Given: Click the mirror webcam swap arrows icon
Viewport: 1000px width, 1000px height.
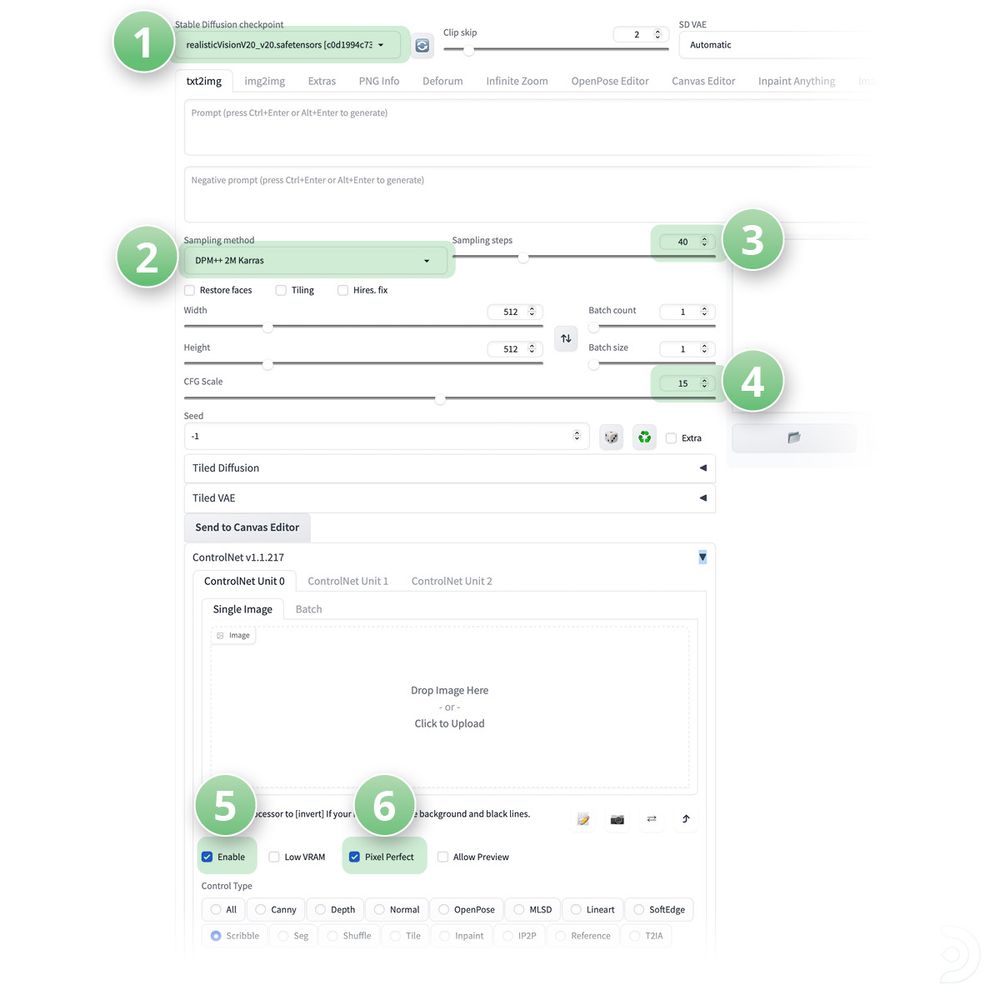Looking at the screenshot, I should 652,819.
